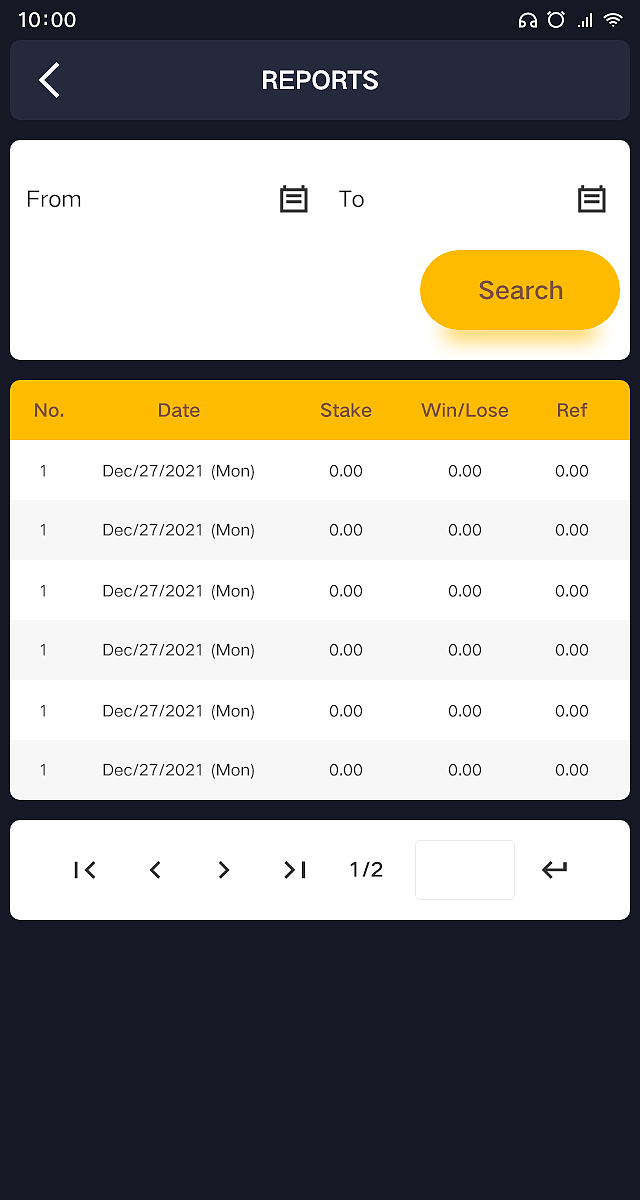Tap the No. column header

pos(49,410)
